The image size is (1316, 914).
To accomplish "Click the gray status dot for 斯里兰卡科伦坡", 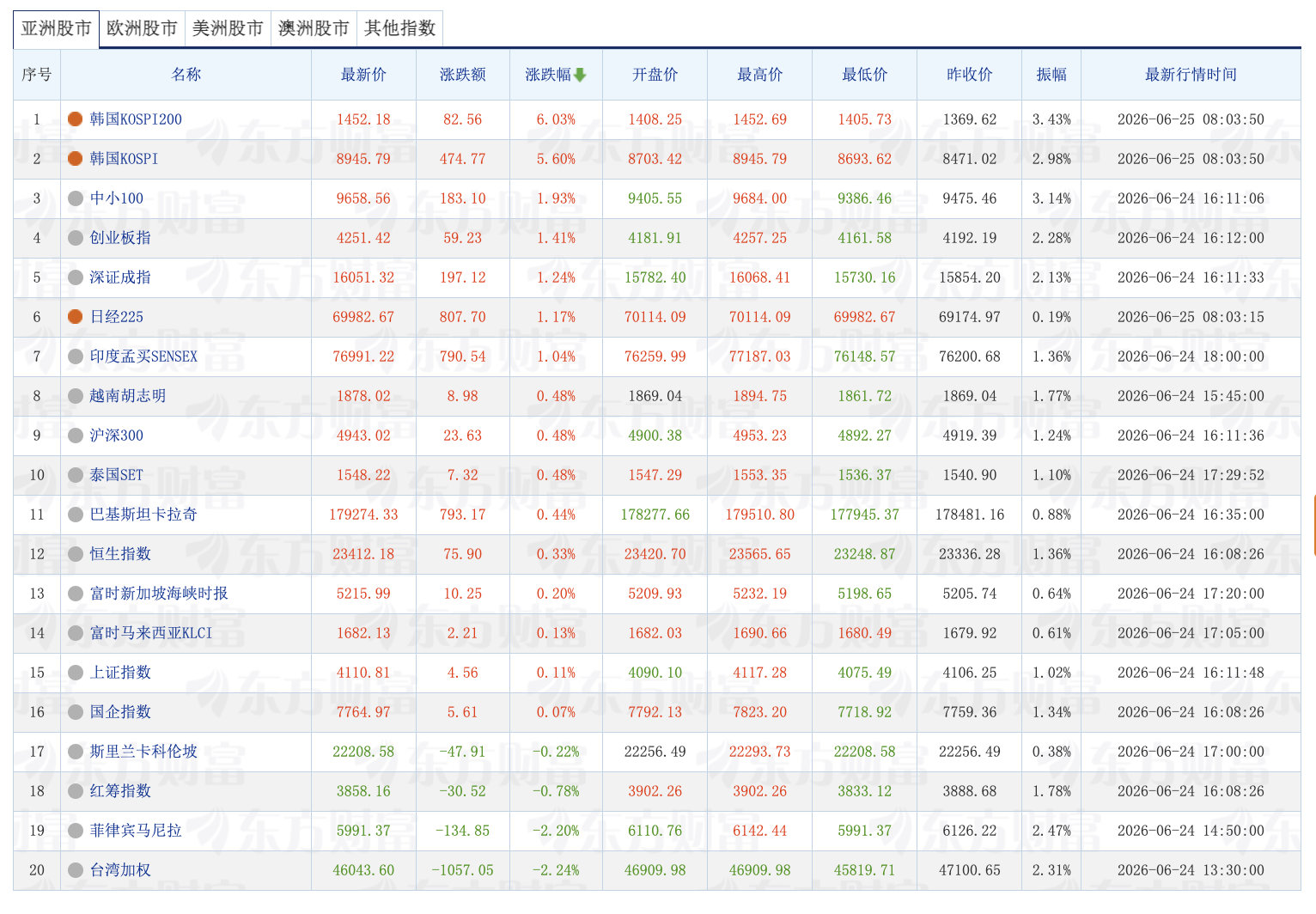I will click(75, 752).
